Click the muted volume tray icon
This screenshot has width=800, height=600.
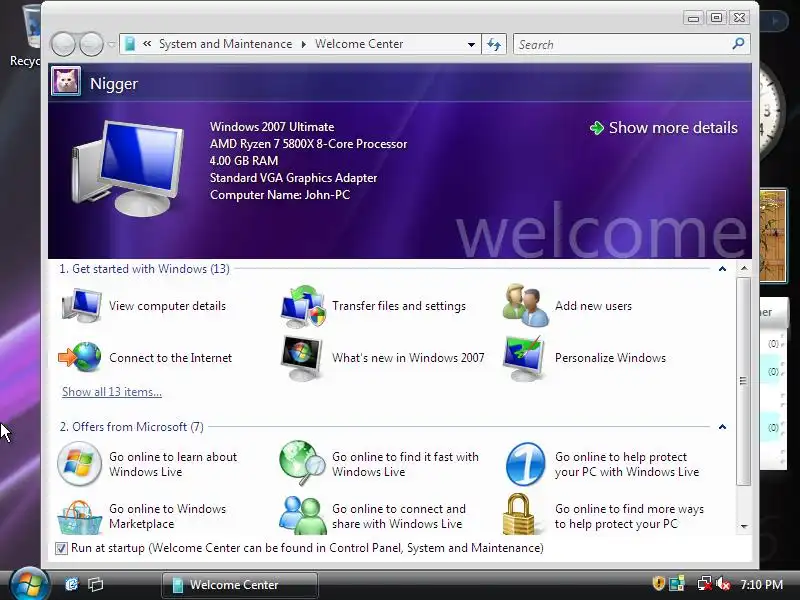point(723,583)
